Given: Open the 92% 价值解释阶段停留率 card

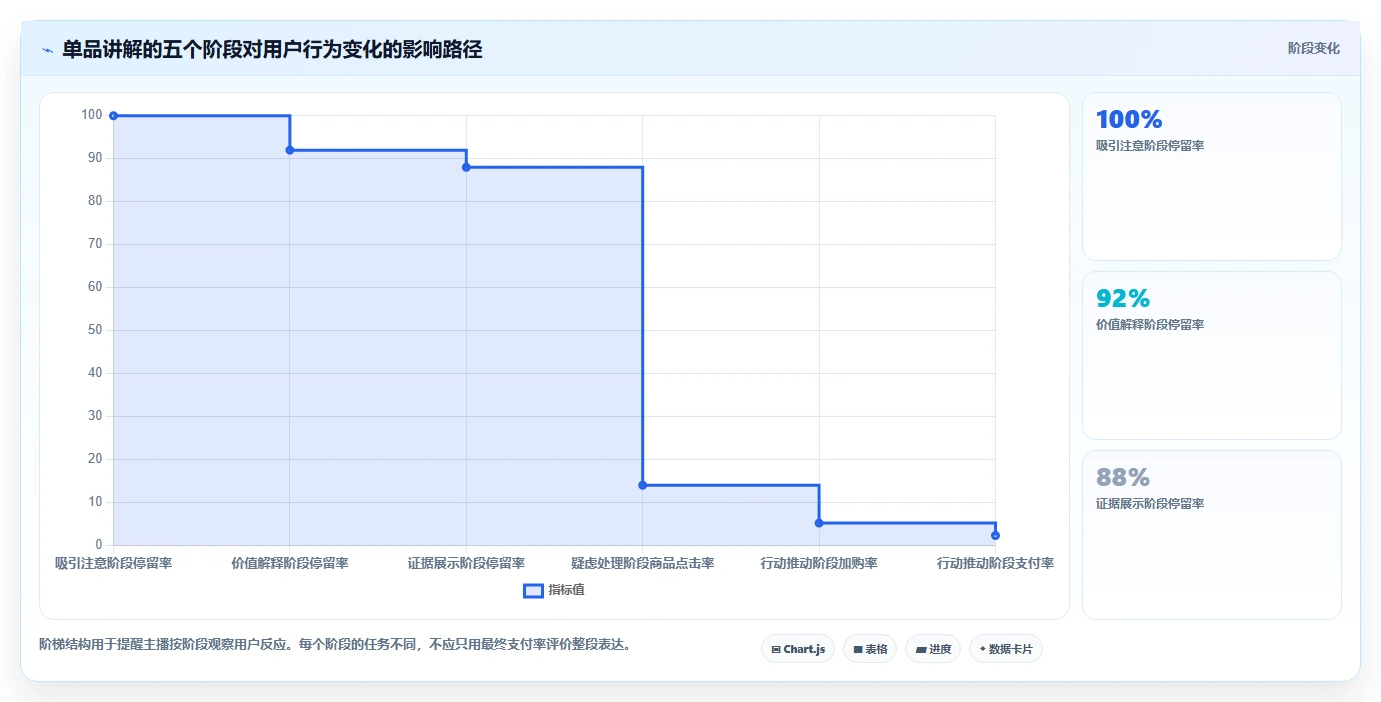Looking at the screenshot, I should [1211, 355].
